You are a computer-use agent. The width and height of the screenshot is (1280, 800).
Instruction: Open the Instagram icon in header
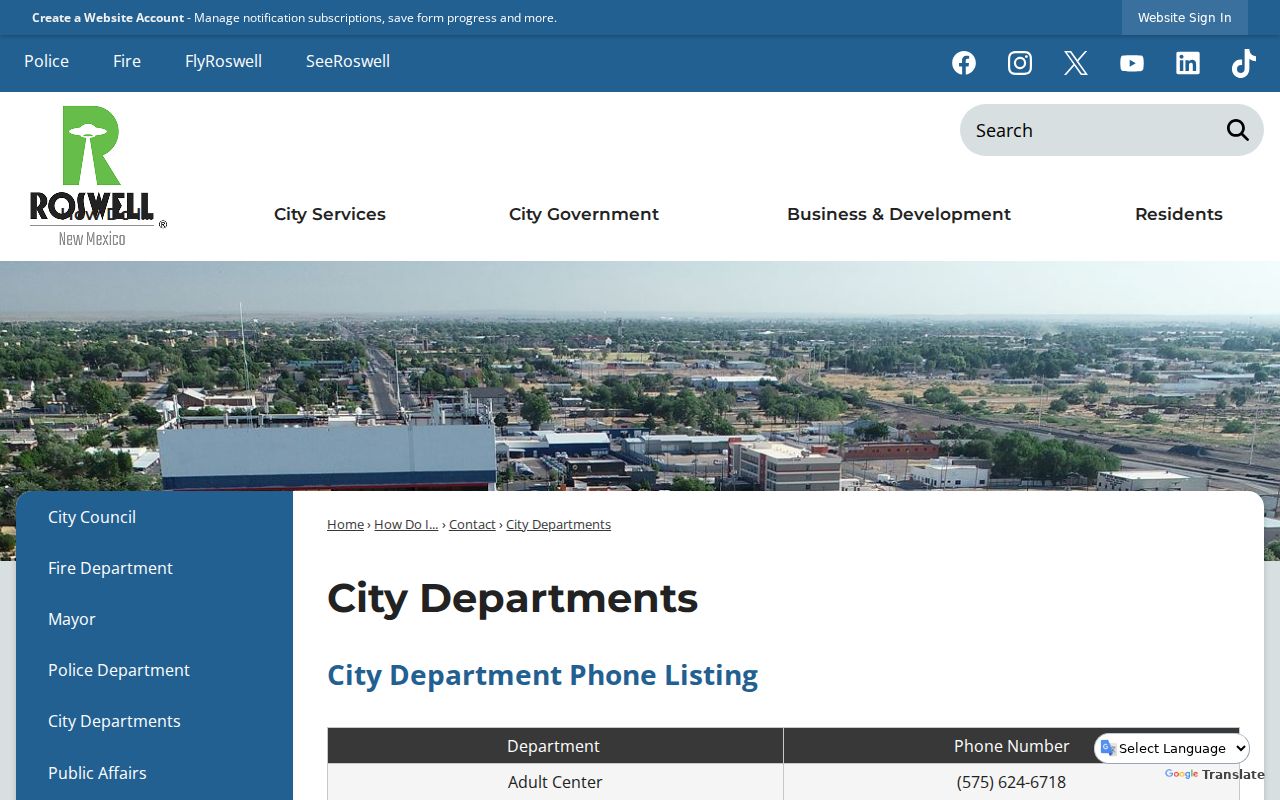tap(1020, 63)
